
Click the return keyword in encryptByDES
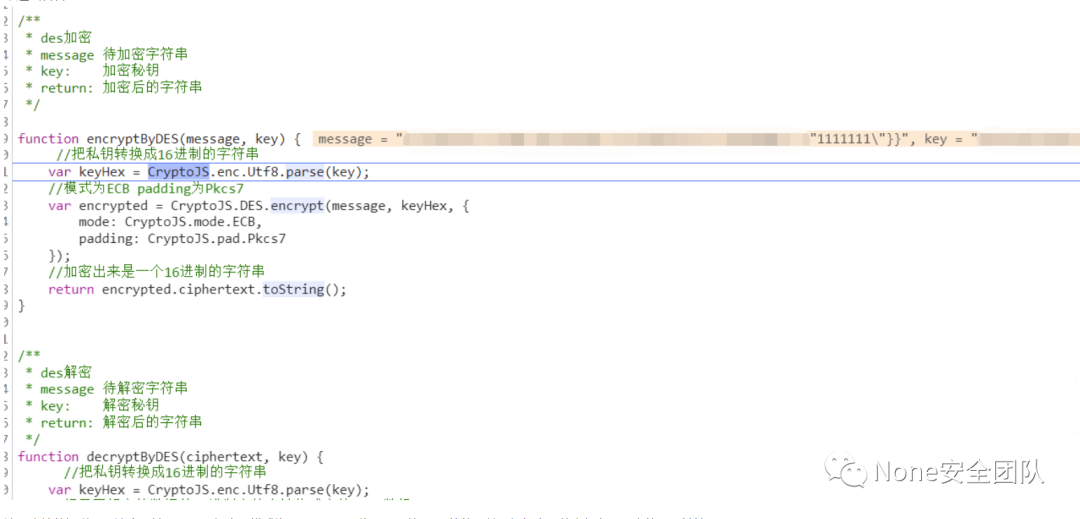[x=71, y=290]
